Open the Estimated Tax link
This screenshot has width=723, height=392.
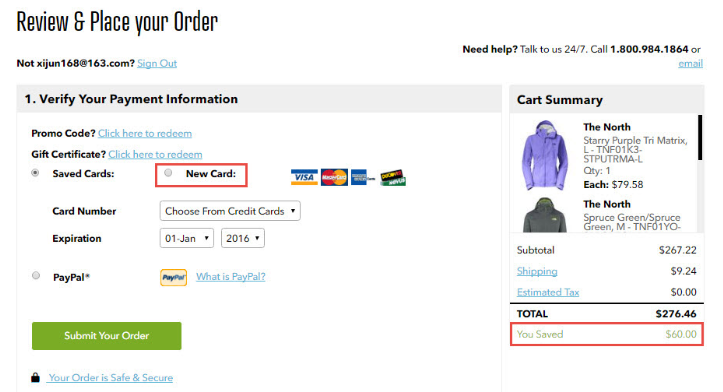(548, 292)
